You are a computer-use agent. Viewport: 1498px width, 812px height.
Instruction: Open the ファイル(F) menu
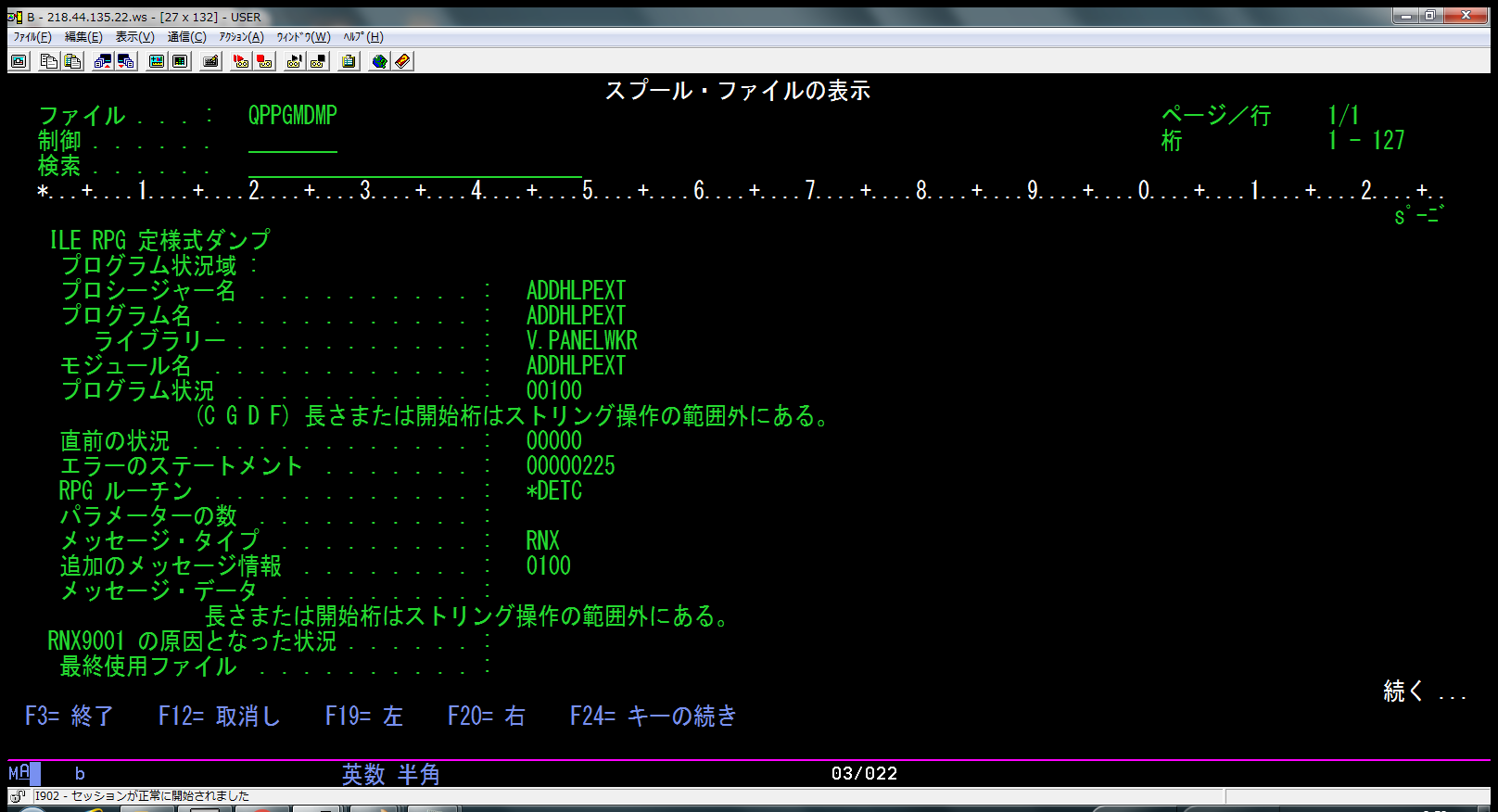coord(32,37)
